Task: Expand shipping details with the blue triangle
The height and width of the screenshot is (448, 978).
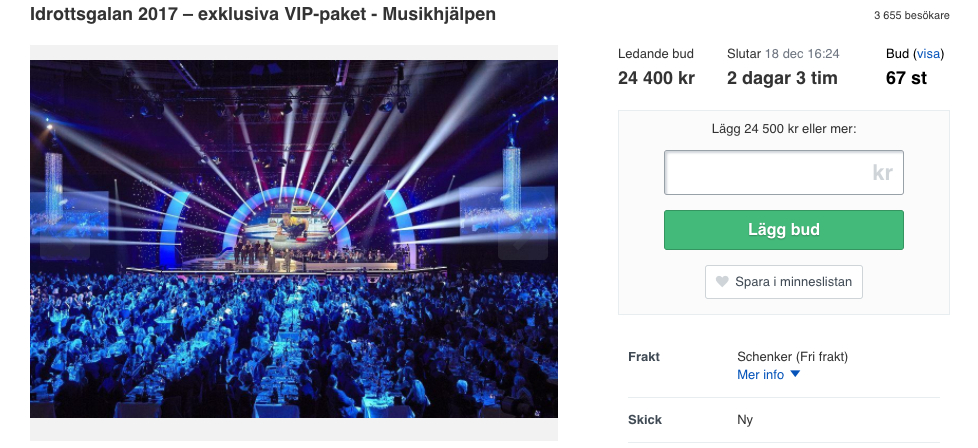Action: (x=795, y=374)
